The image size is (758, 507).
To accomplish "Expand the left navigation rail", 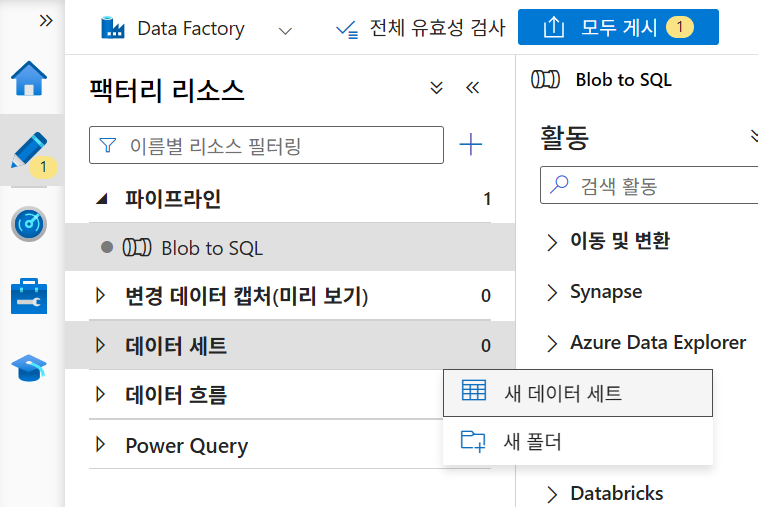I will (x=46, y=21).
